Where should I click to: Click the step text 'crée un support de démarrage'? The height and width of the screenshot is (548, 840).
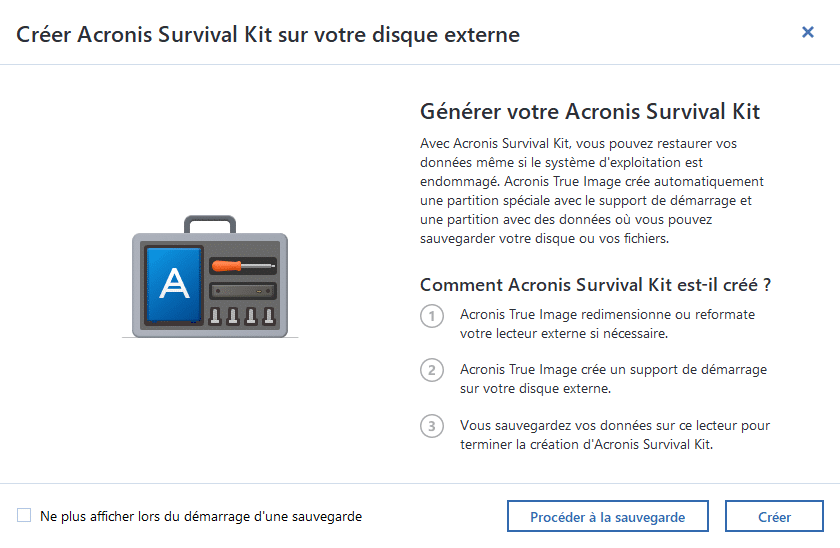point(613,379)
